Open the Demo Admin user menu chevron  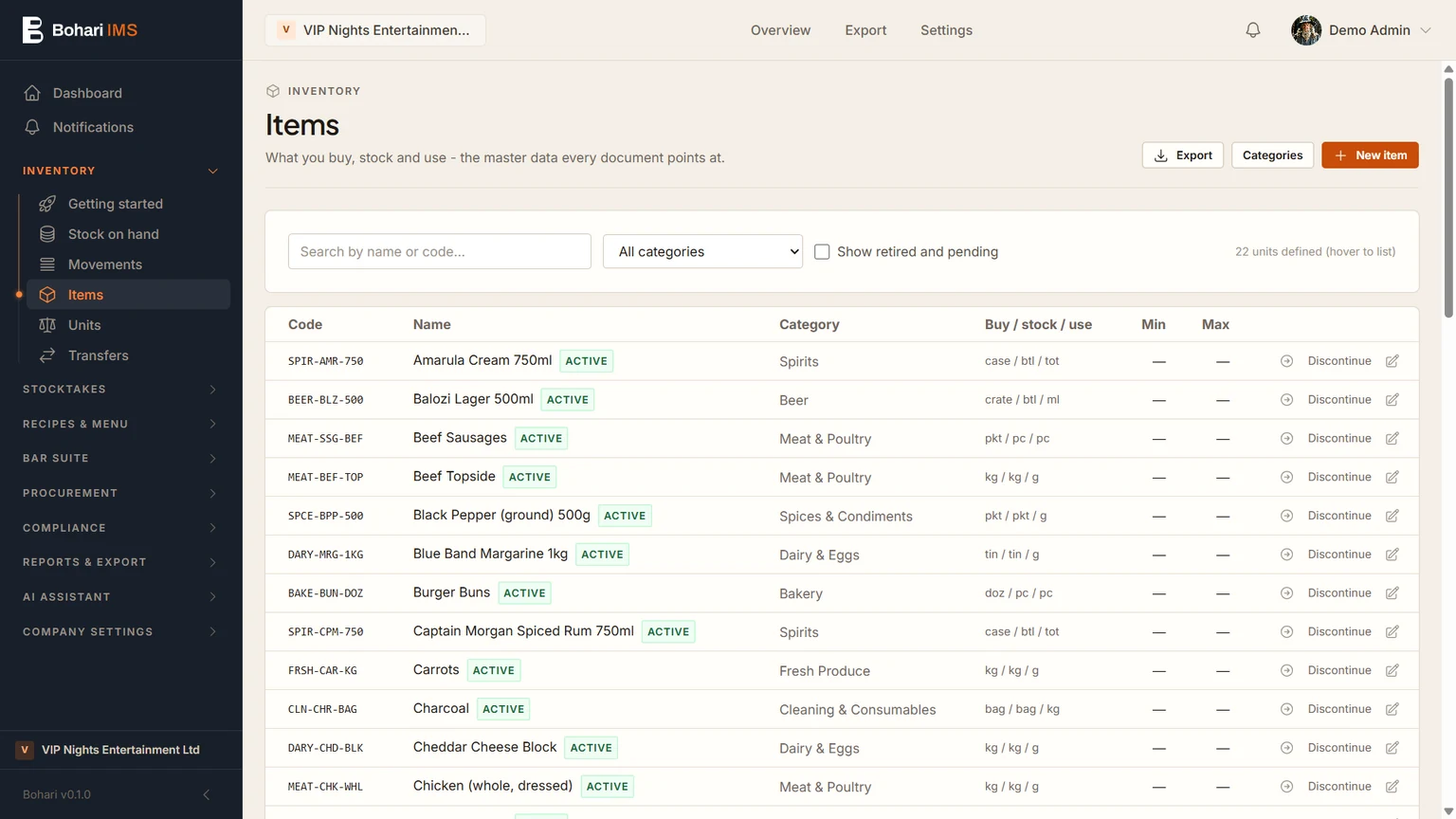point(1425,30)
